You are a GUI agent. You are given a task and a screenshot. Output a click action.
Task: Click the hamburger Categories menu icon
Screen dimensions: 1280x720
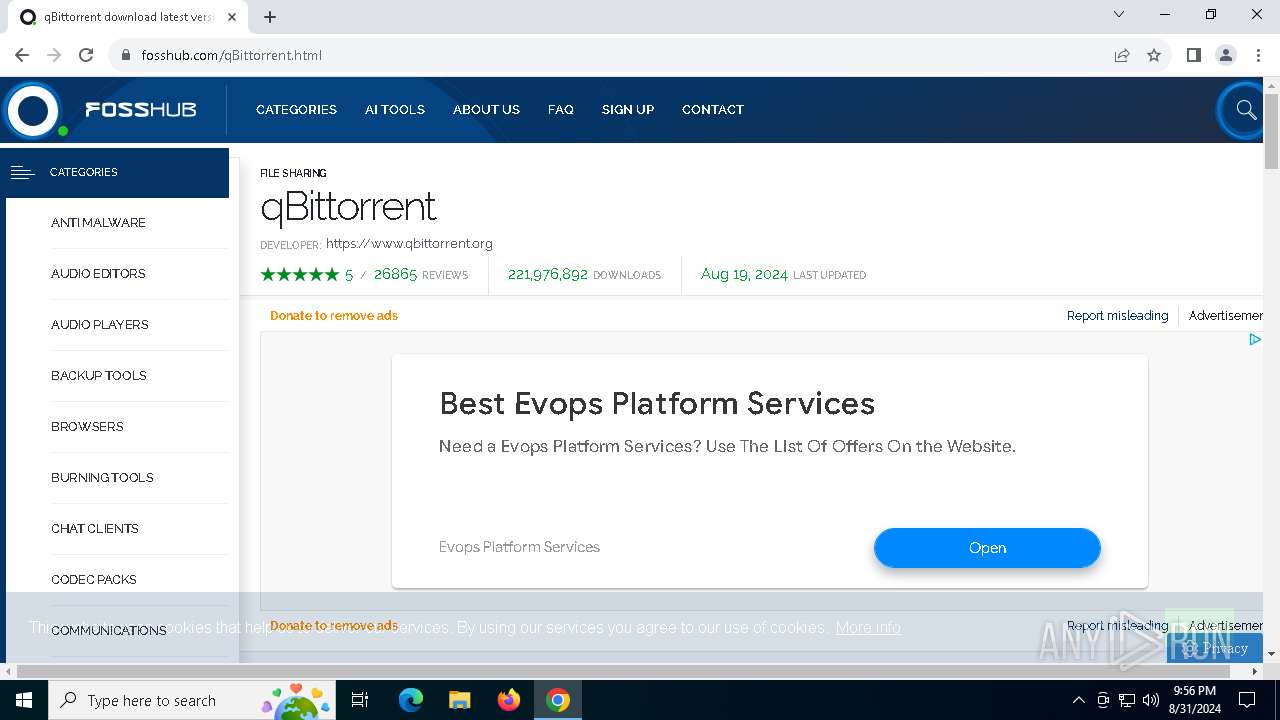click(22, 172)
